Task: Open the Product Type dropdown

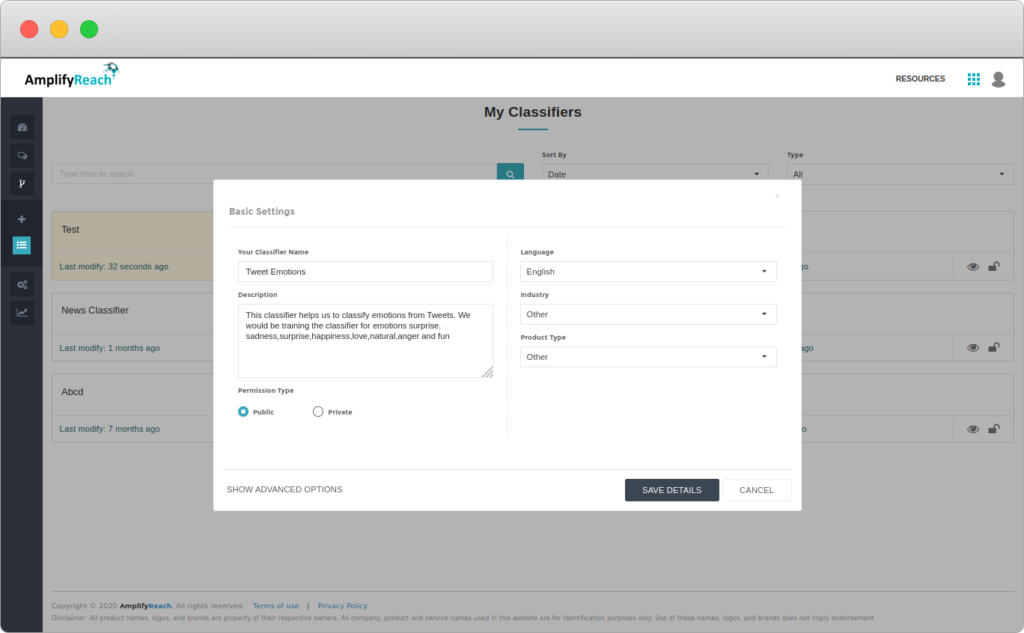Action: coord(648,357)
